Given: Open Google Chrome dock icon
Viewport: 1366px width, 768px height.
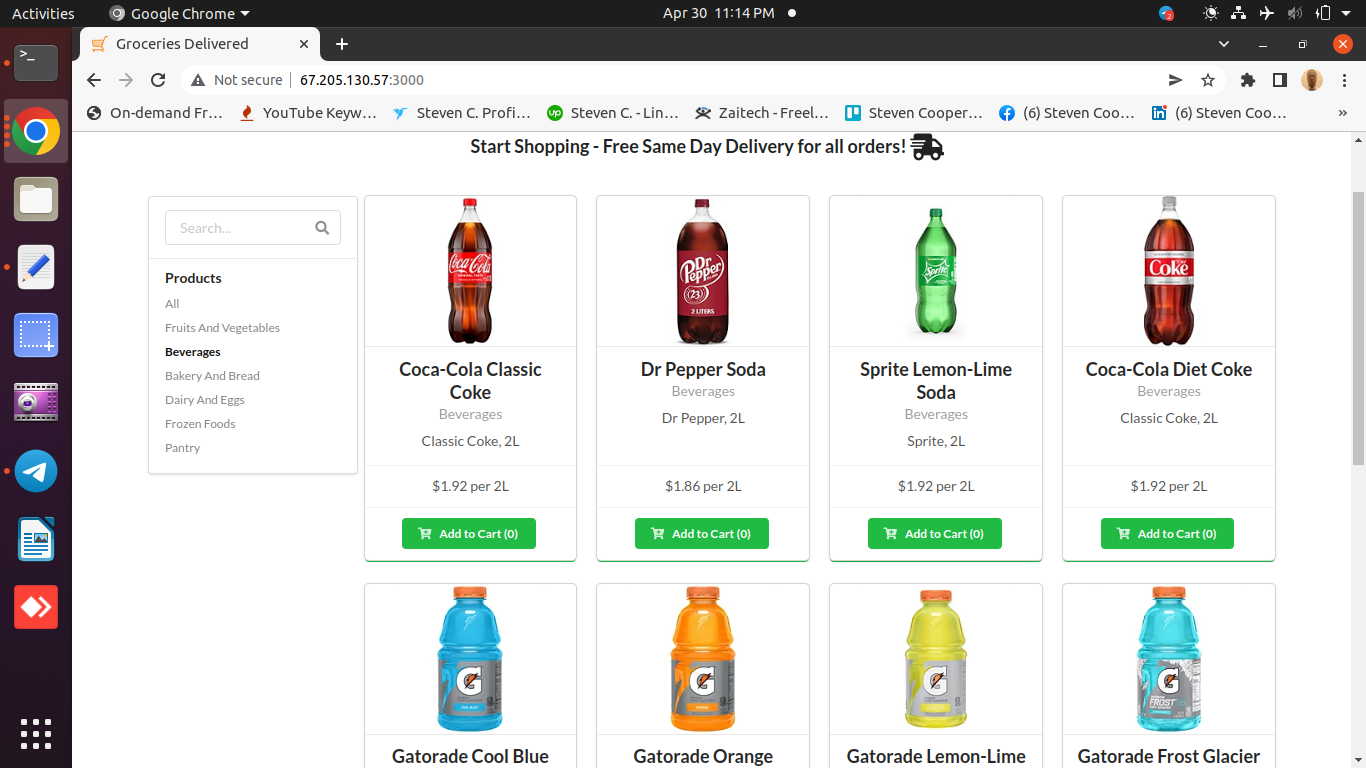Looking at the screenshot, I should click(x=36, y=132).
